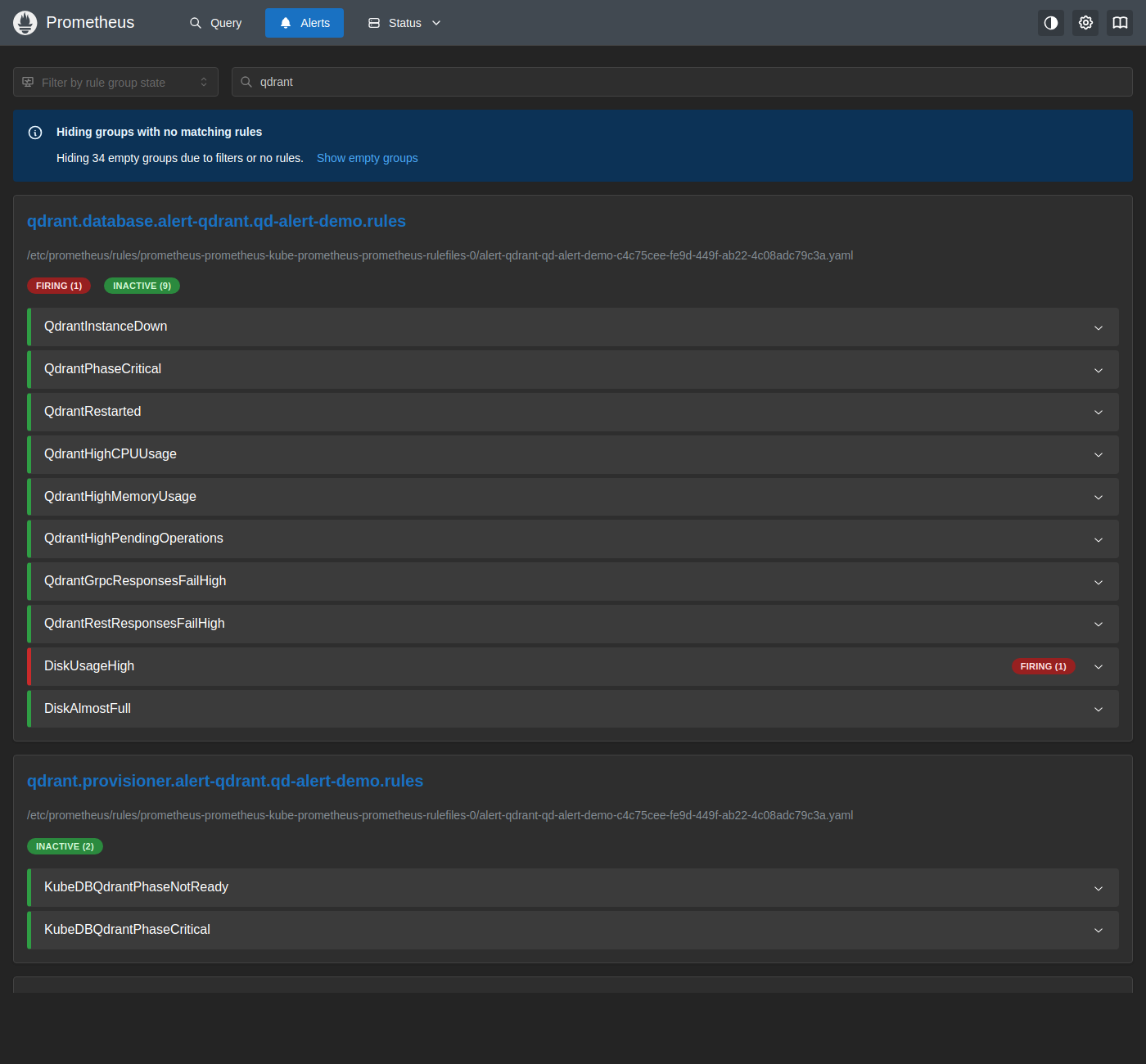Expand the QdrantPhaseCritical rule chevron

(x=1099, y=370)
